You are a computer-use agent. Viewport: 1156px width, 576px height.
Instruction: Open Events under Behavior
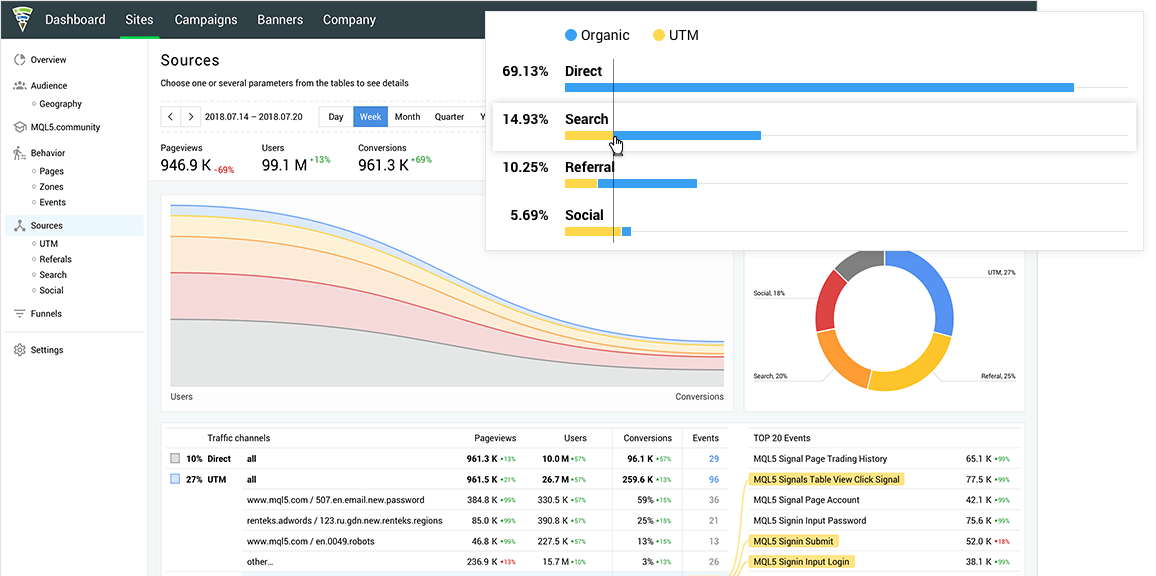point(52,202)
